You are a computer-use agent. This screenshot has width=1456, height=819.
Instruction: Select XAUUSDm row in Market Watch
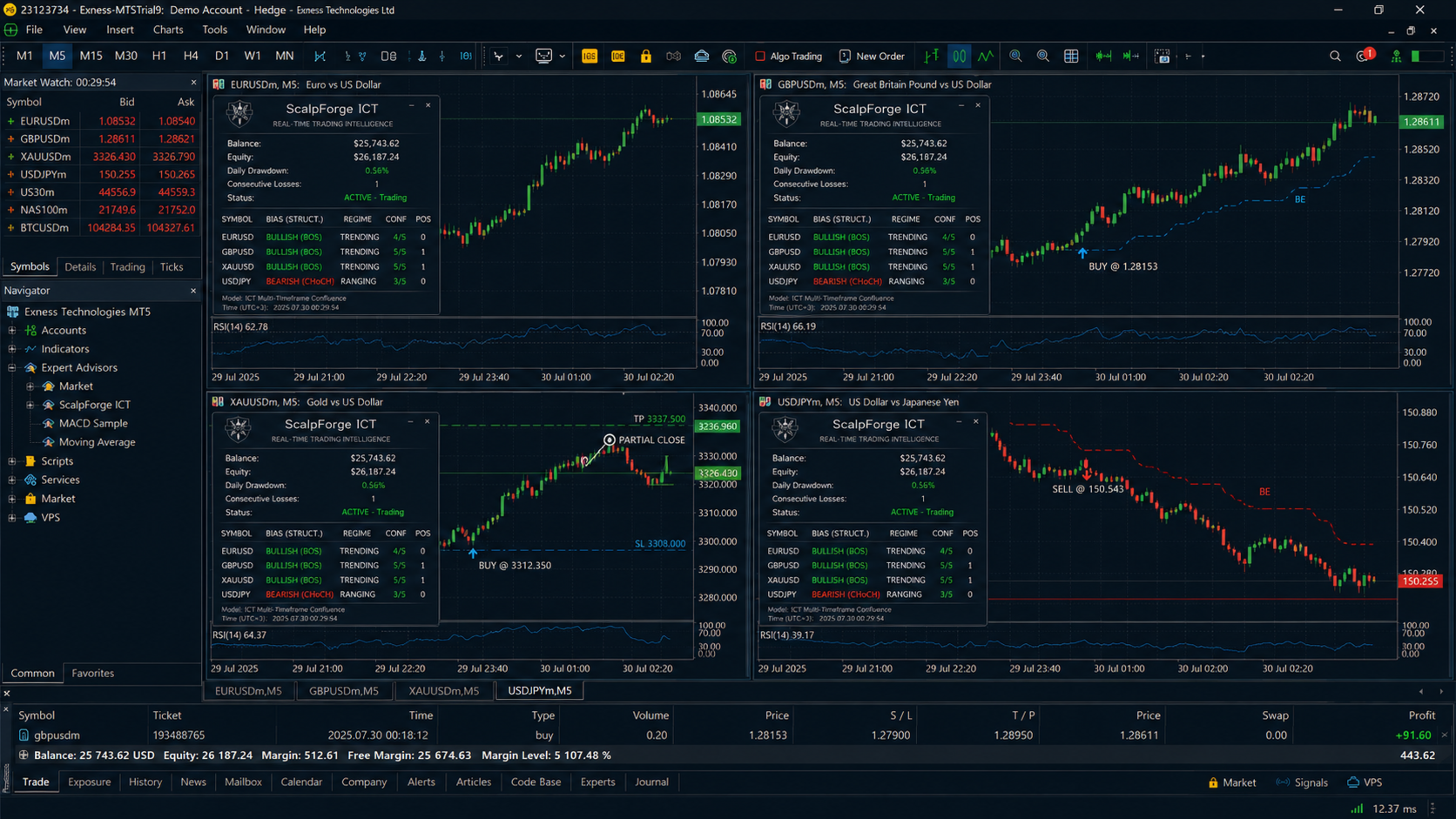pyautogui.click(x=100, y=157)
